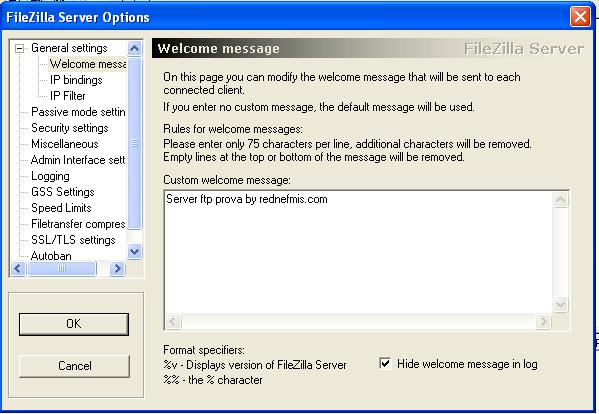
Task: Open Security settings page
Action: 70,128
